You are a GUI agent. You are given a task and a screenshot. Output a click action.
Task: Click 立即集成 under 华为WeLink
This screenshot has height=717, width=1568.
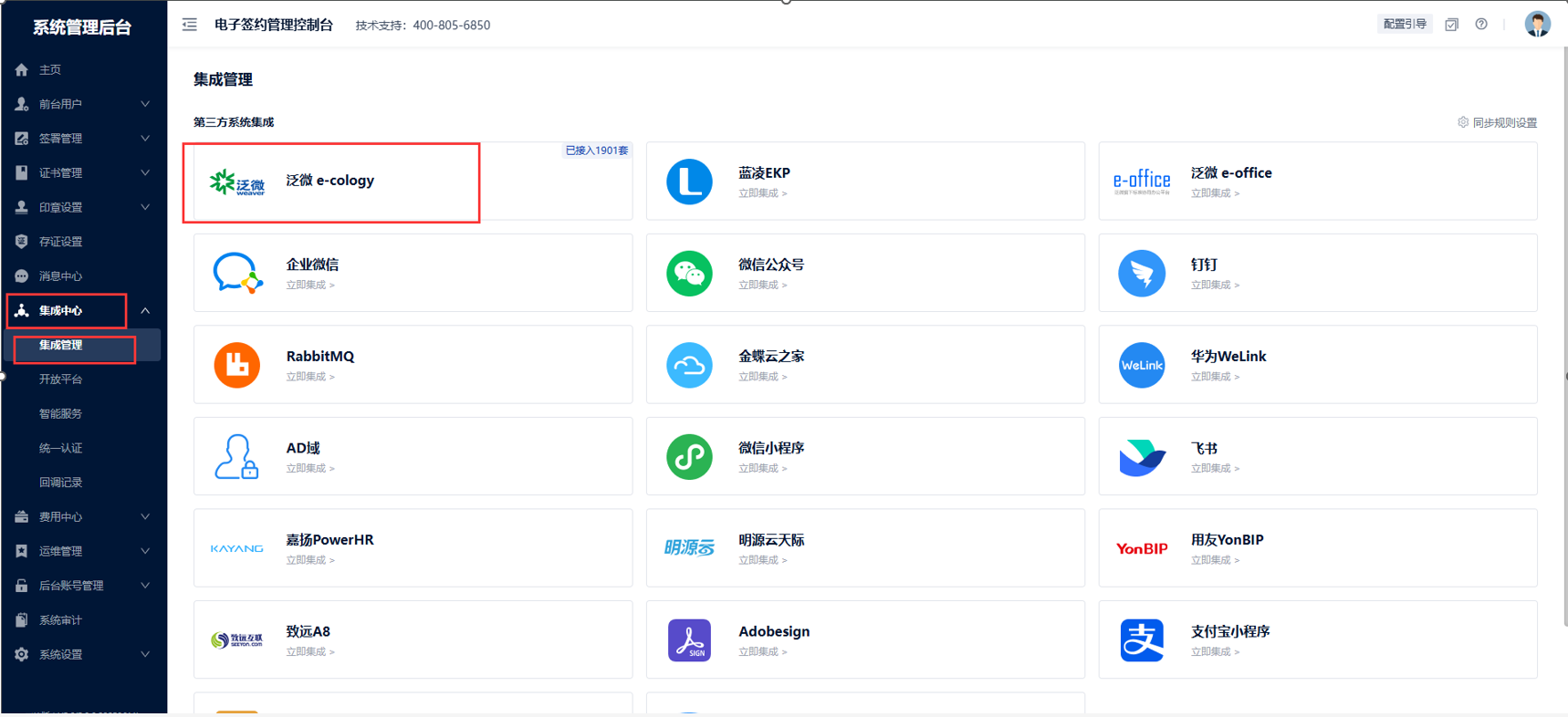click(x=1215, y=377)
